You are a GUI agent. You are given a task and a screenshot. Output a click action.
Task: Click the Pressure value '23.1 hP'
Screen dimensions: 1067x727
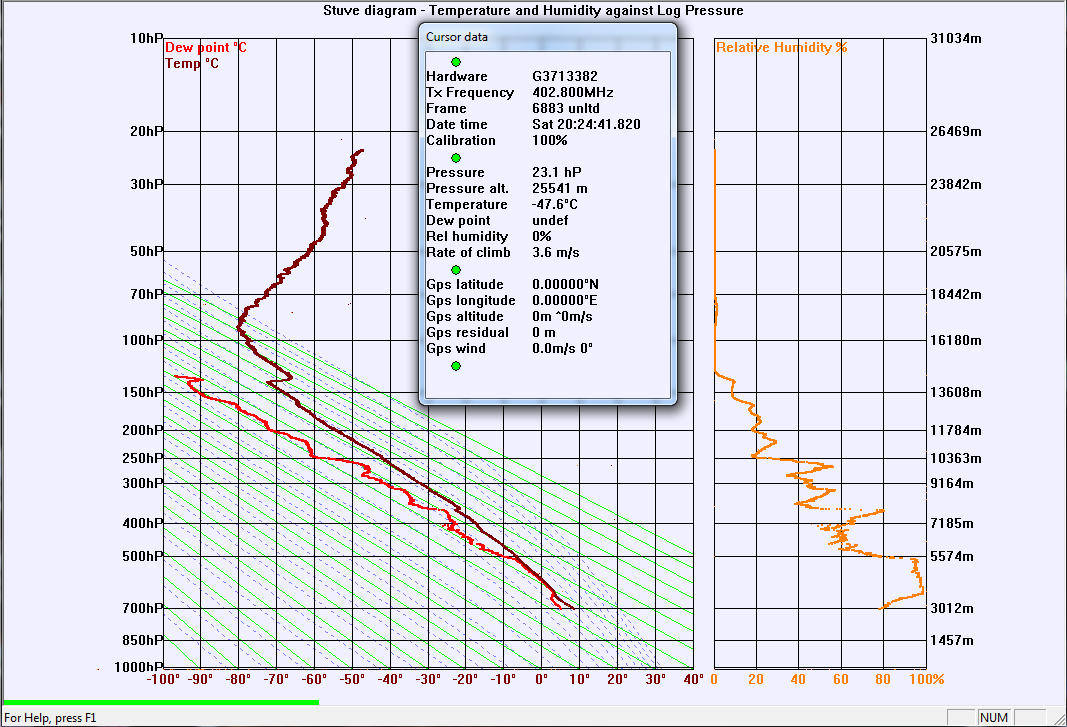557,172
